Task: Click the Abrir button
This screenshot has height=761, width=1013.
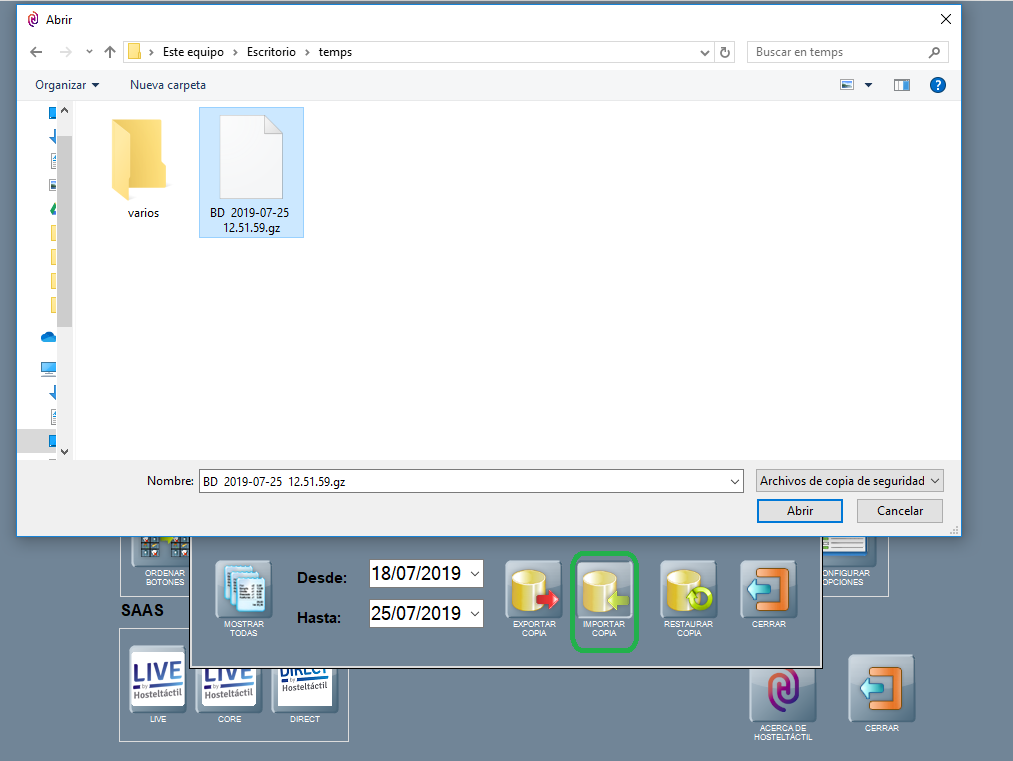Action: pos(800,511)
